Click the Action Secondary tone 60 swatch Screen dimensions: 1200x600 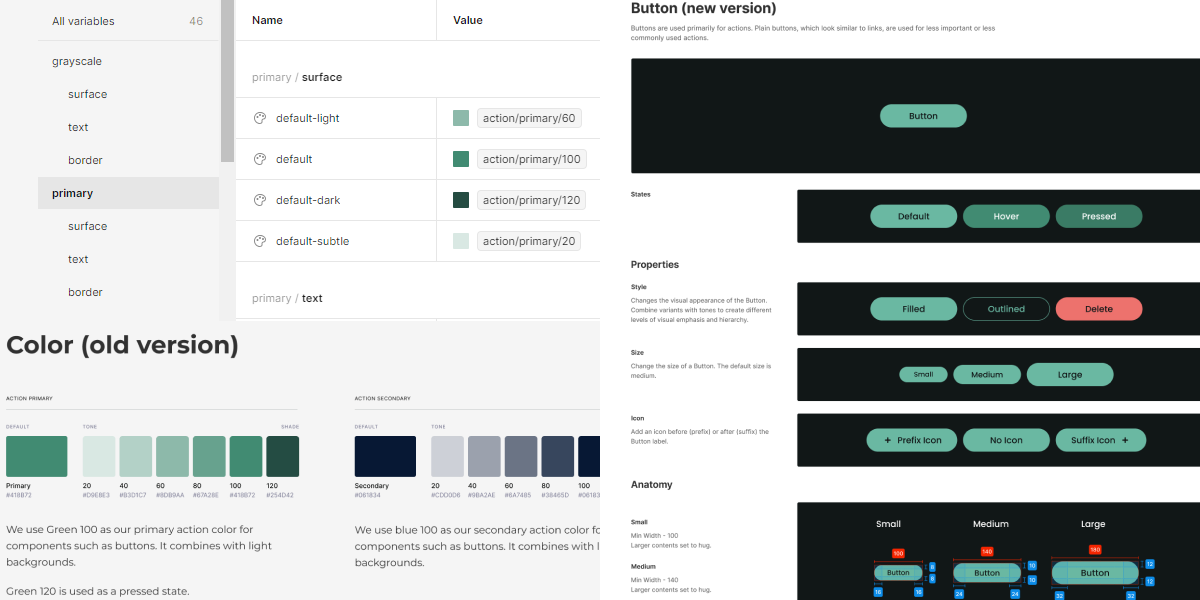click(521, 456)
